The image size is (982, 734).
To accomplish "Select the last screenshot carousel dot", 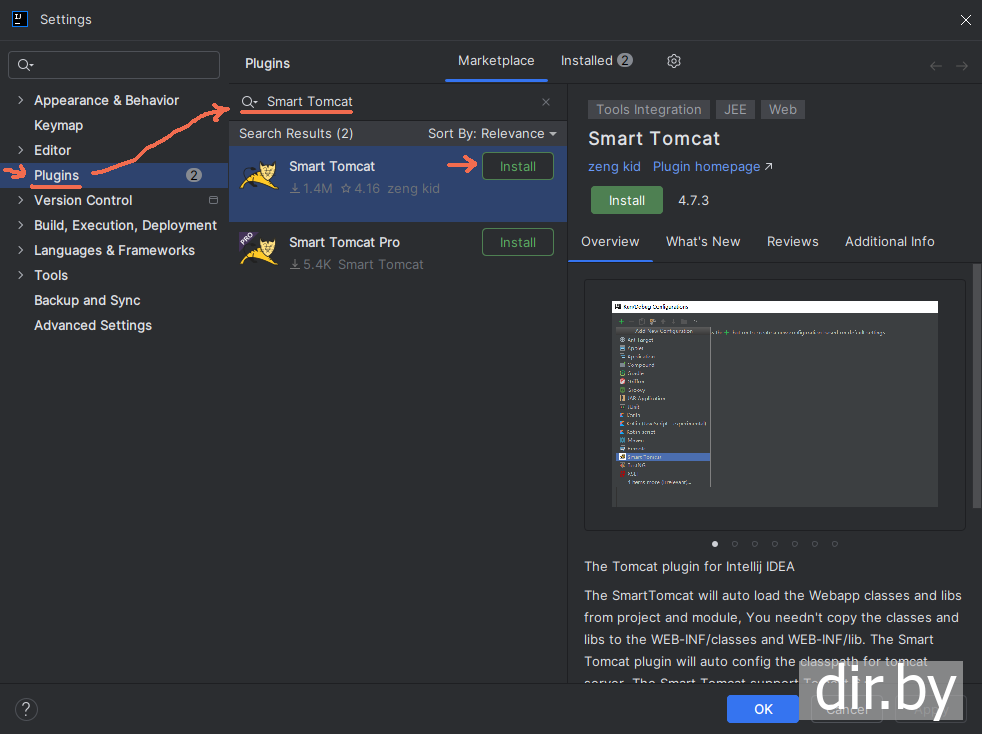I will [835, 544].
